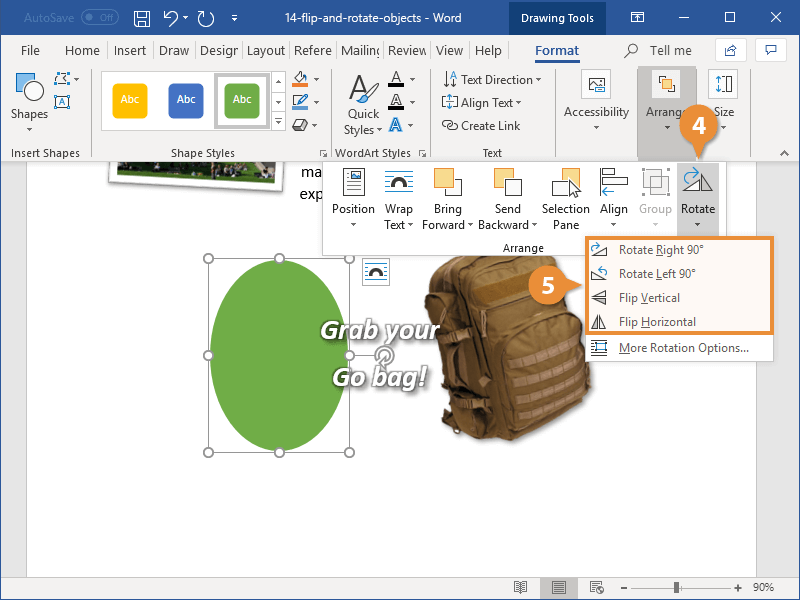Switch to the Draw tab

pyautogui.click(x=174, y=51)
